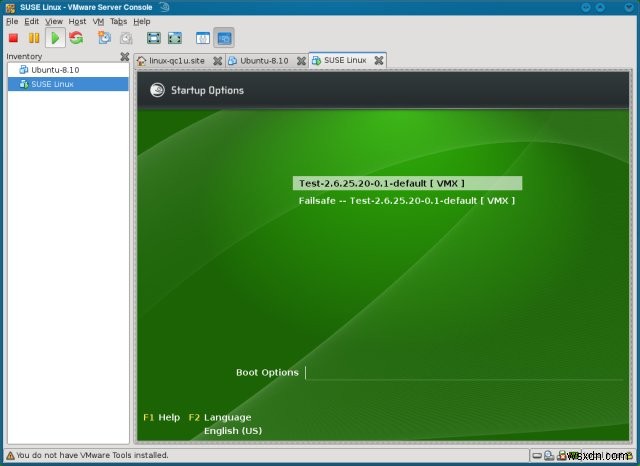Show the summary view icon
The image size is (640, 466).
(203, 38)
